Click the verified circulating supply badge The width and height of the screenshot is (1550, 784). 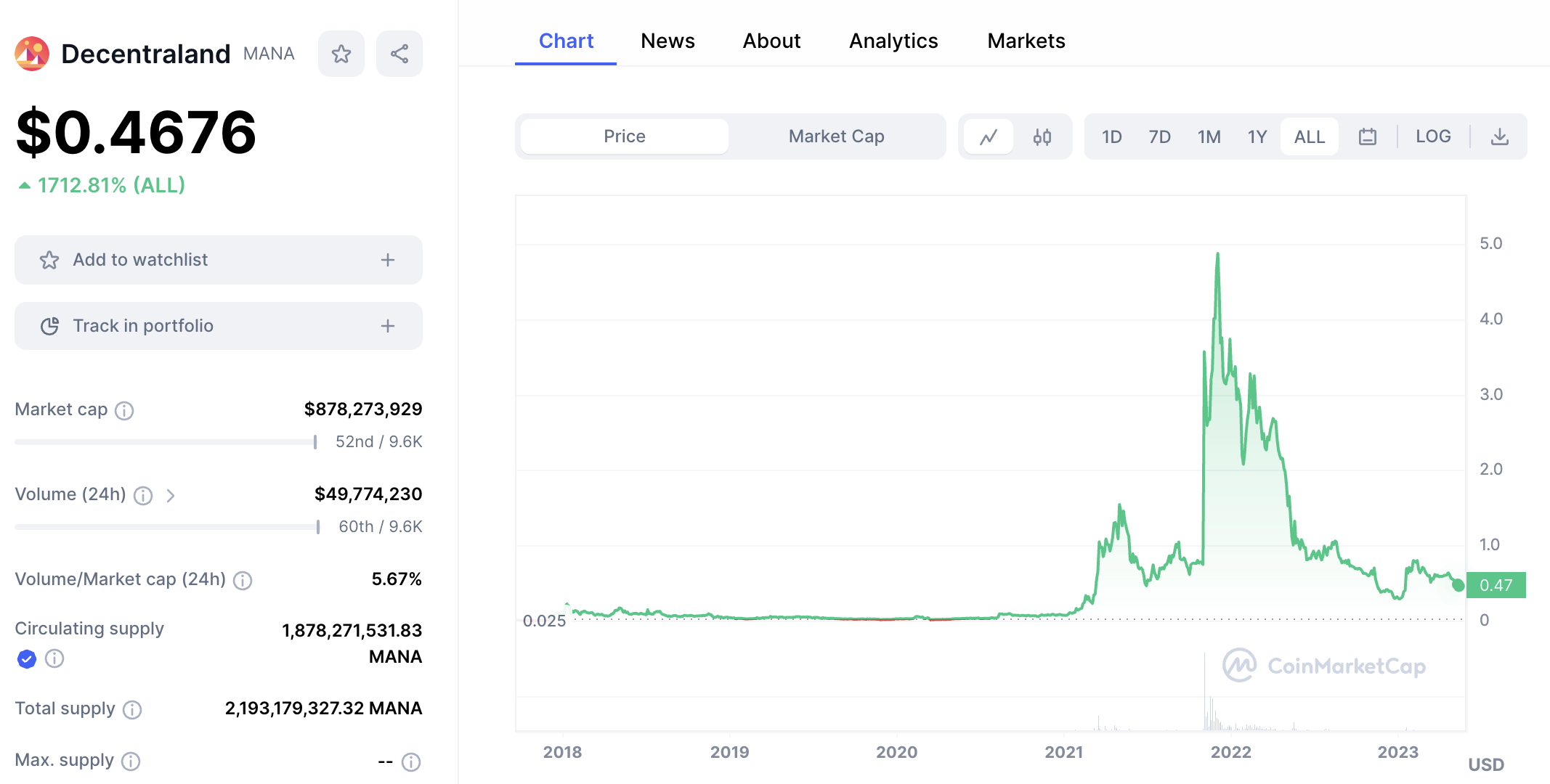pos(27,659)
